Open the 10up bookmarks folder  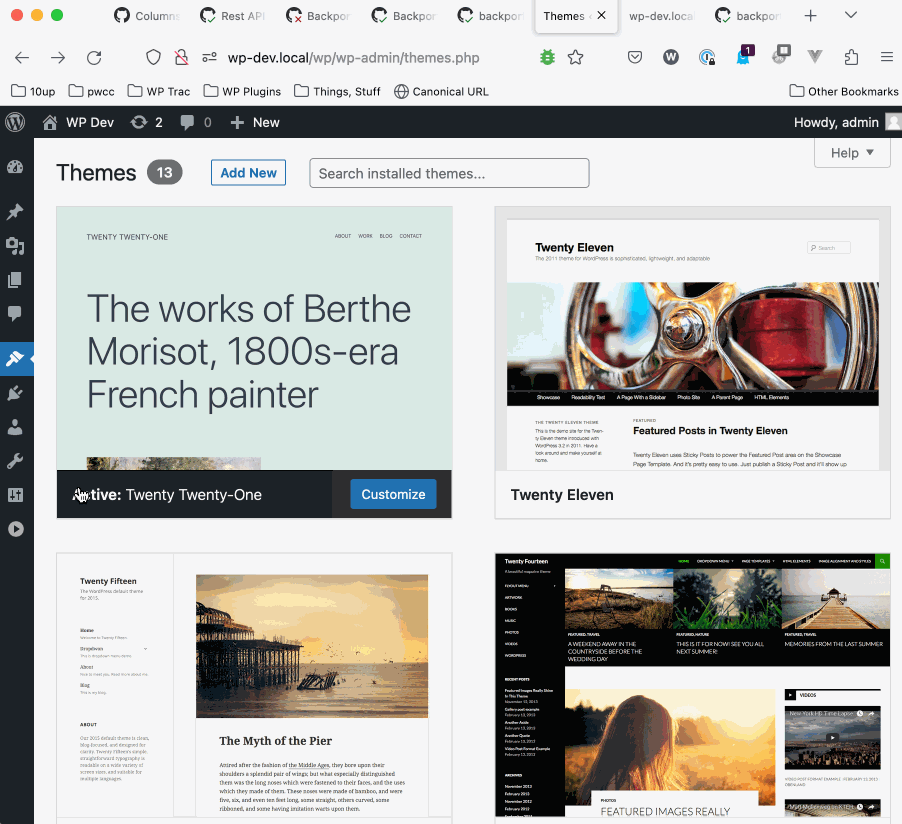click(33, 91)
